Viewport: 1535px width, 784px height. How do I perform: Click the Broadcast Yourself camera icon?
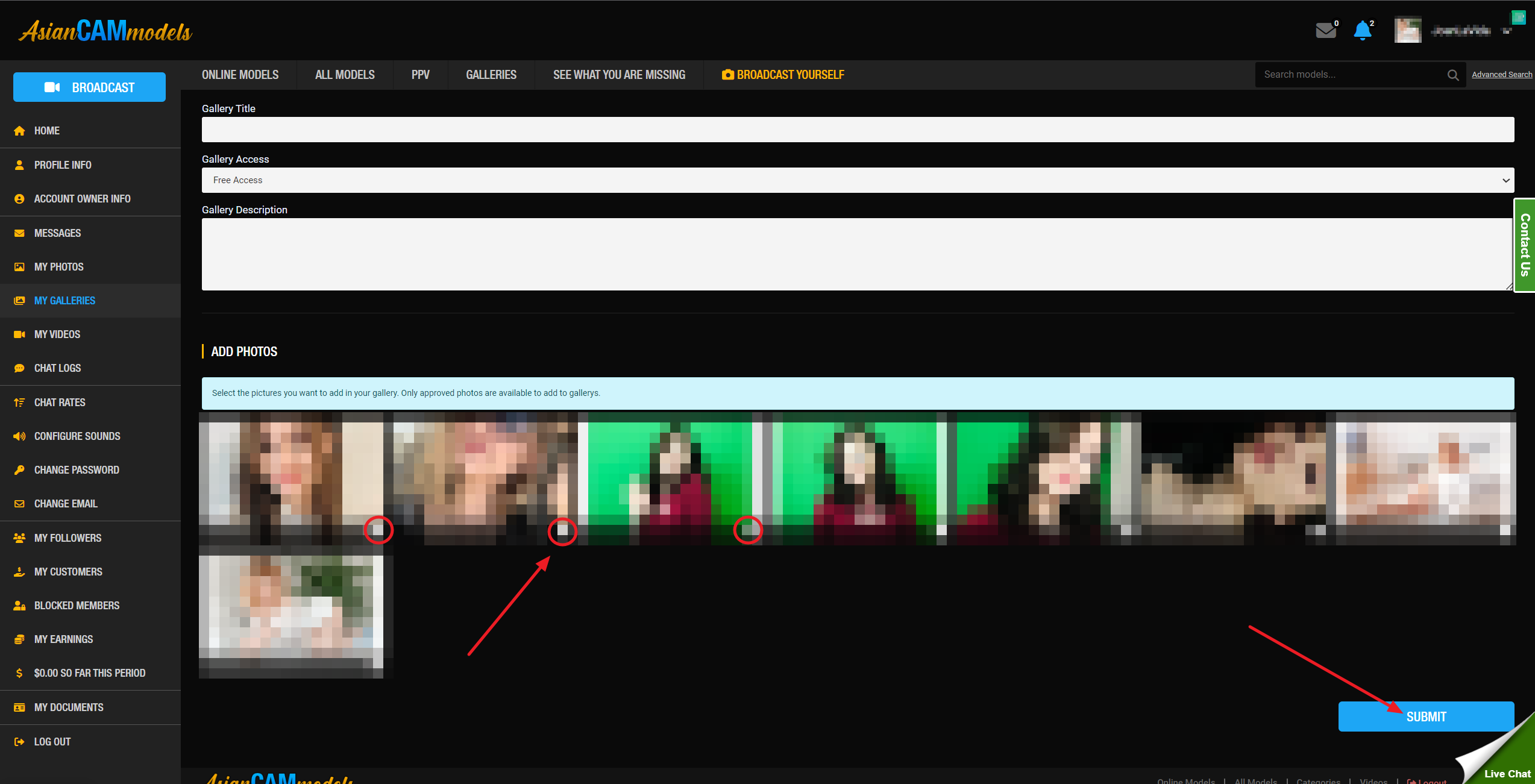pos(728,75)
